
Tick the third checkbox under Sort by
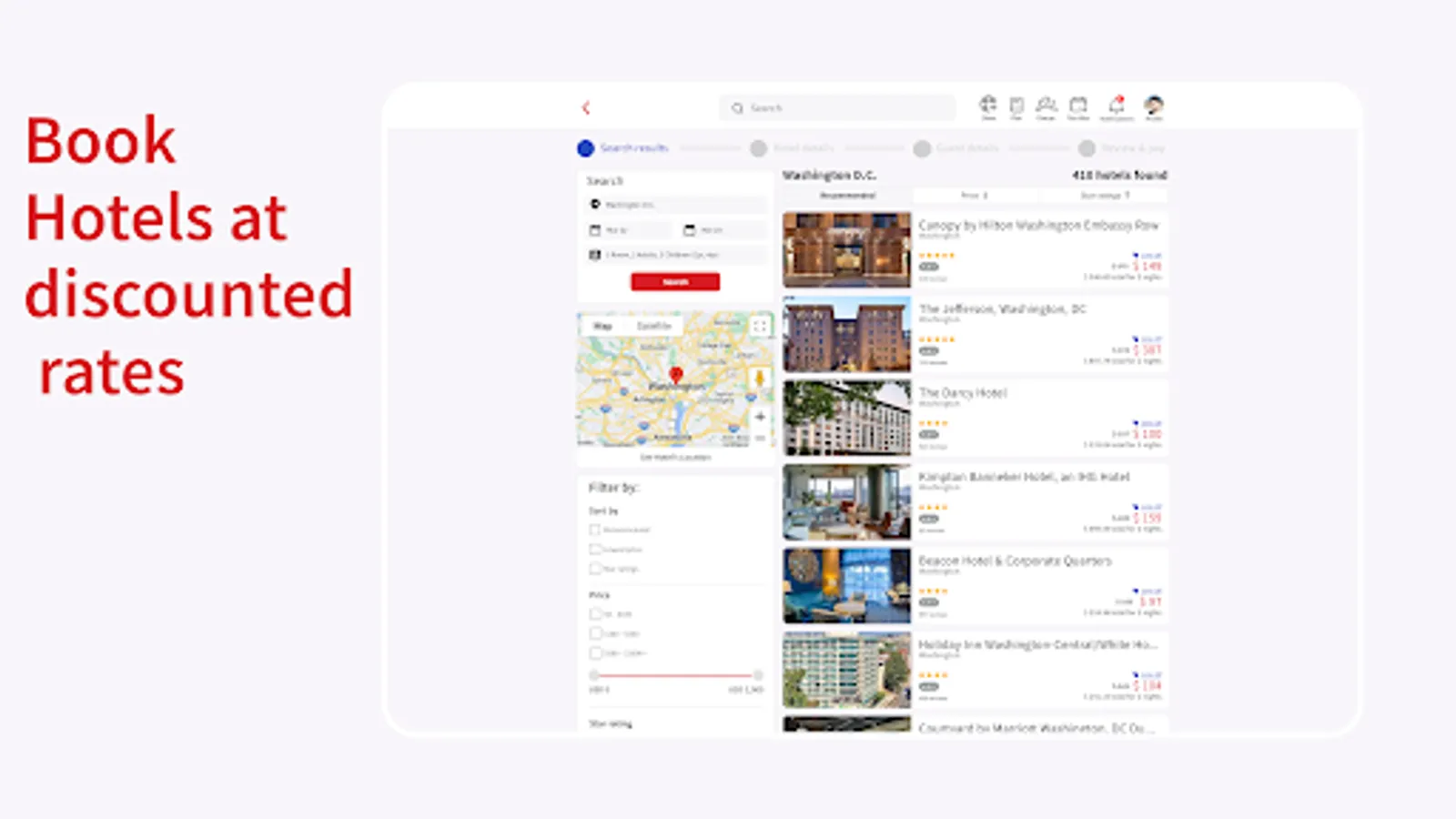[x=595, y=568]
